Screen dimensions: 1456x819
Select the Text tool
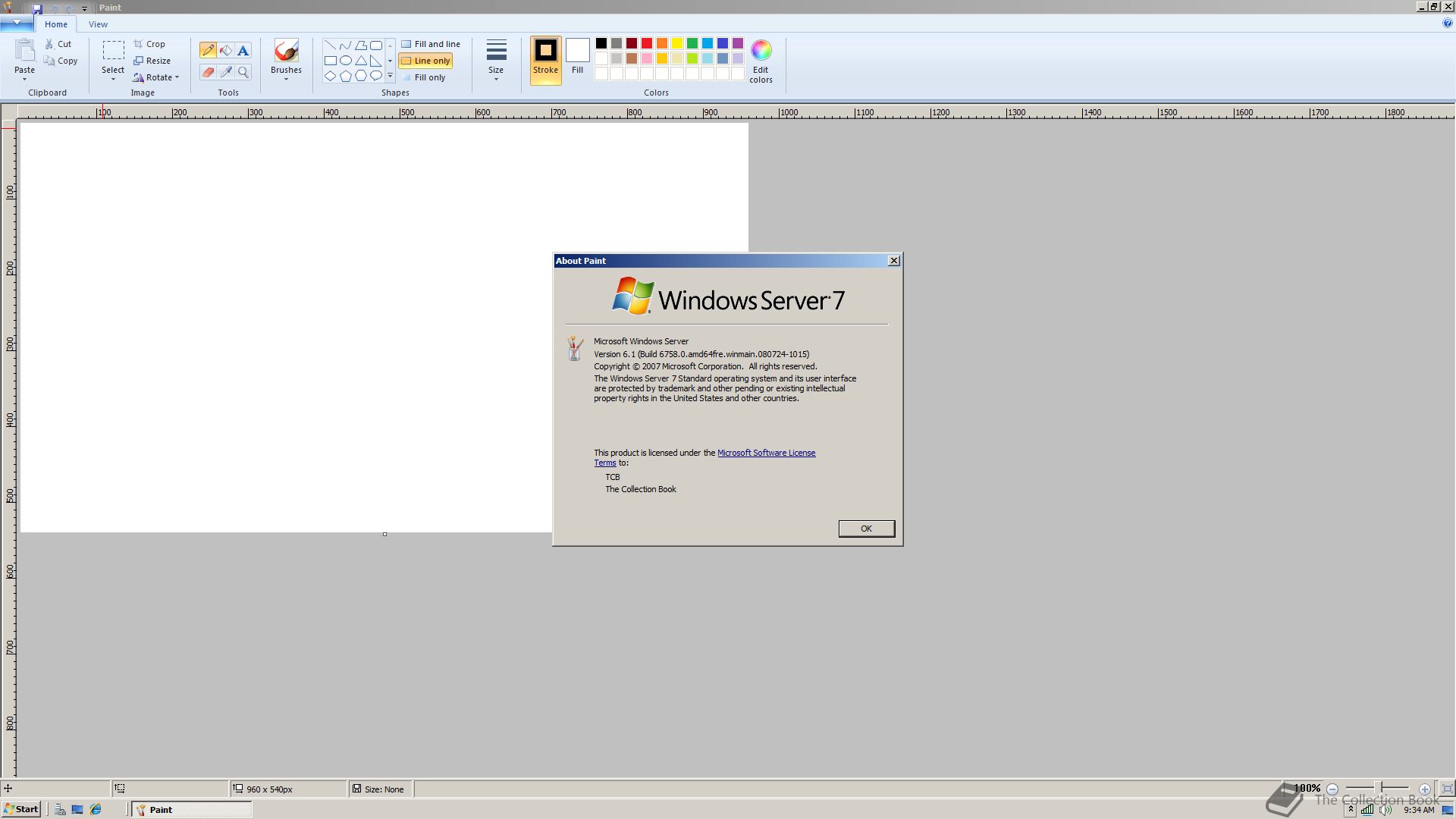243,51
